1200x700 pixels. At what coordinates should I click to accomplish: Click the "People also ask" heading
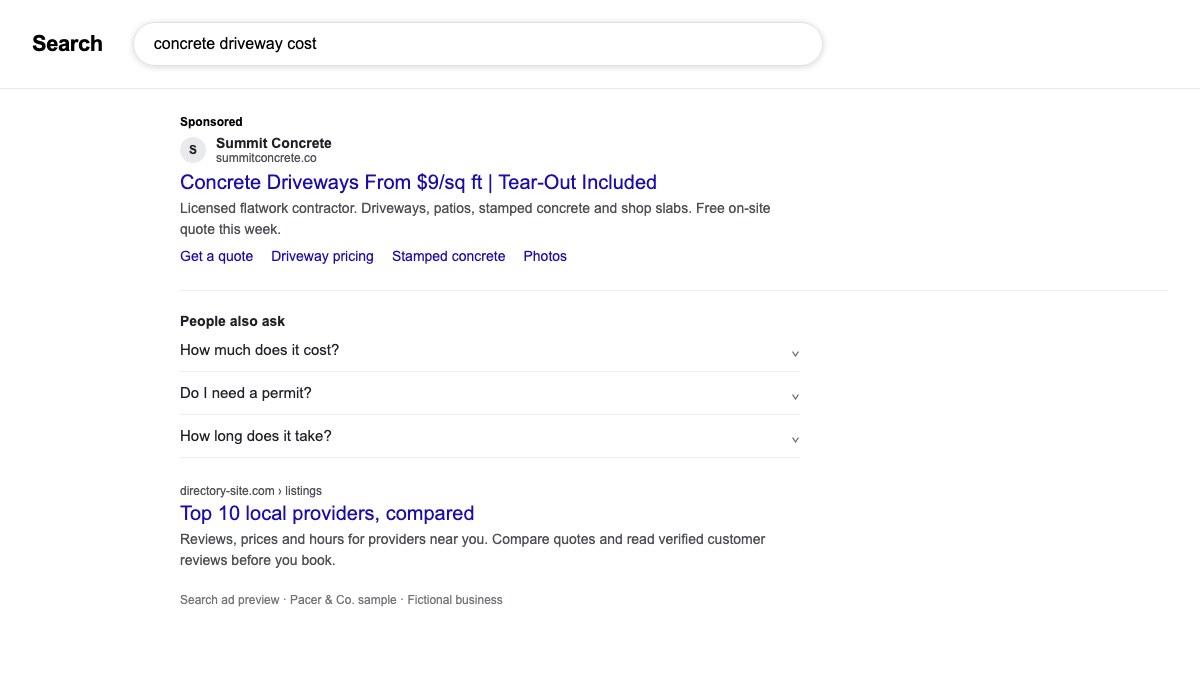232,321
